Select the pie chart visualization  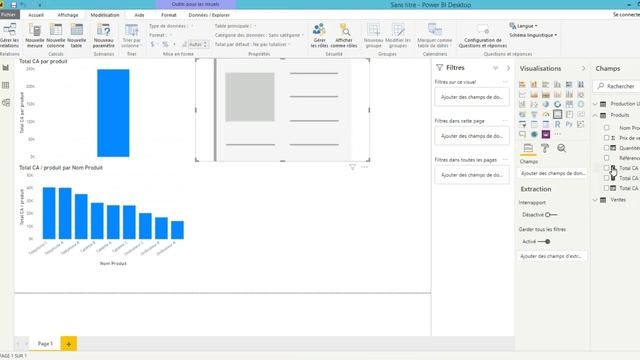point(546,104)
